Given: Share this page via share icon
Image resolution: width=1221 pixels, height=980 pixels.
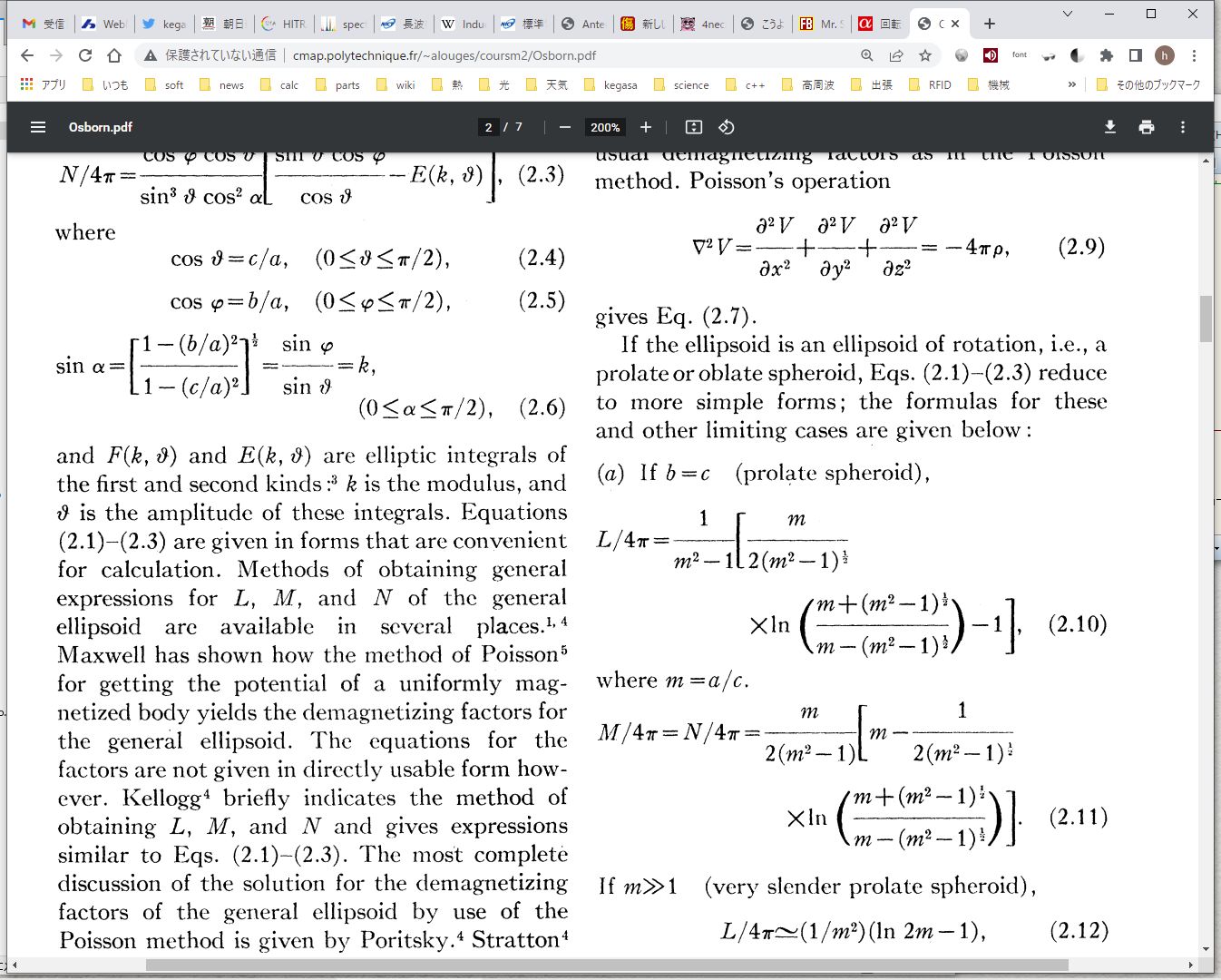Looking at the screenshot, I should coord(896,55).
